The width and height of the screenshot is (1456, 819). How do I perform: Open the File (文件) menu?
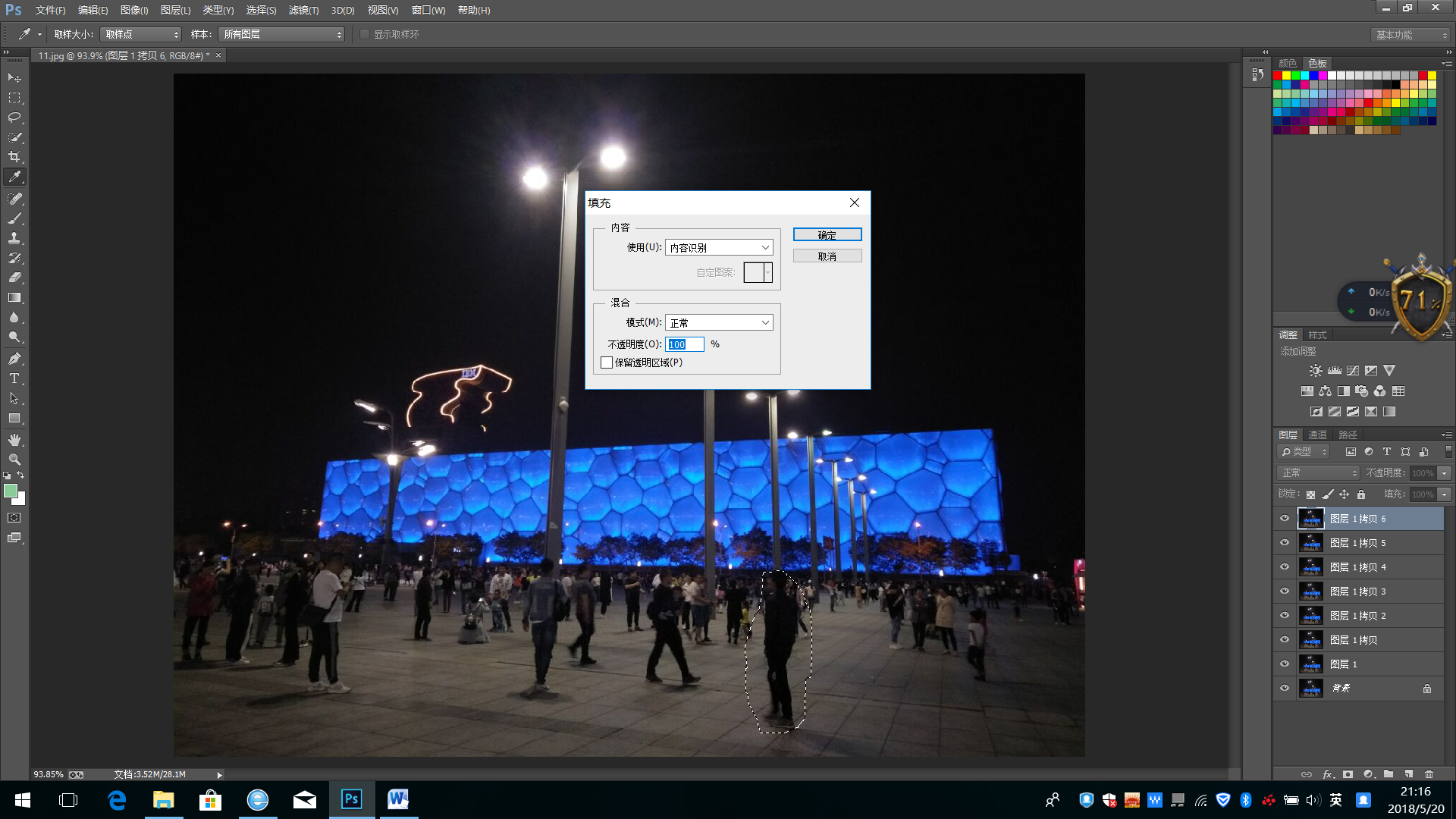pyautogui.click(x=50, y=11)
